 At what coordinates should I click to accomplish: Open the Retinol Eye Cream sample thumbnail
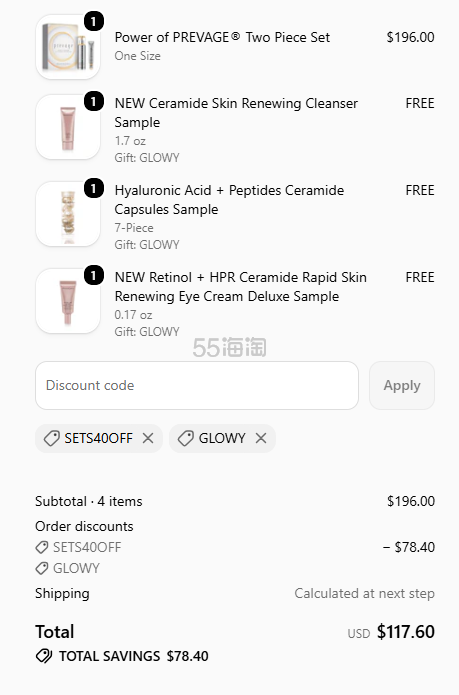[68, 301]
